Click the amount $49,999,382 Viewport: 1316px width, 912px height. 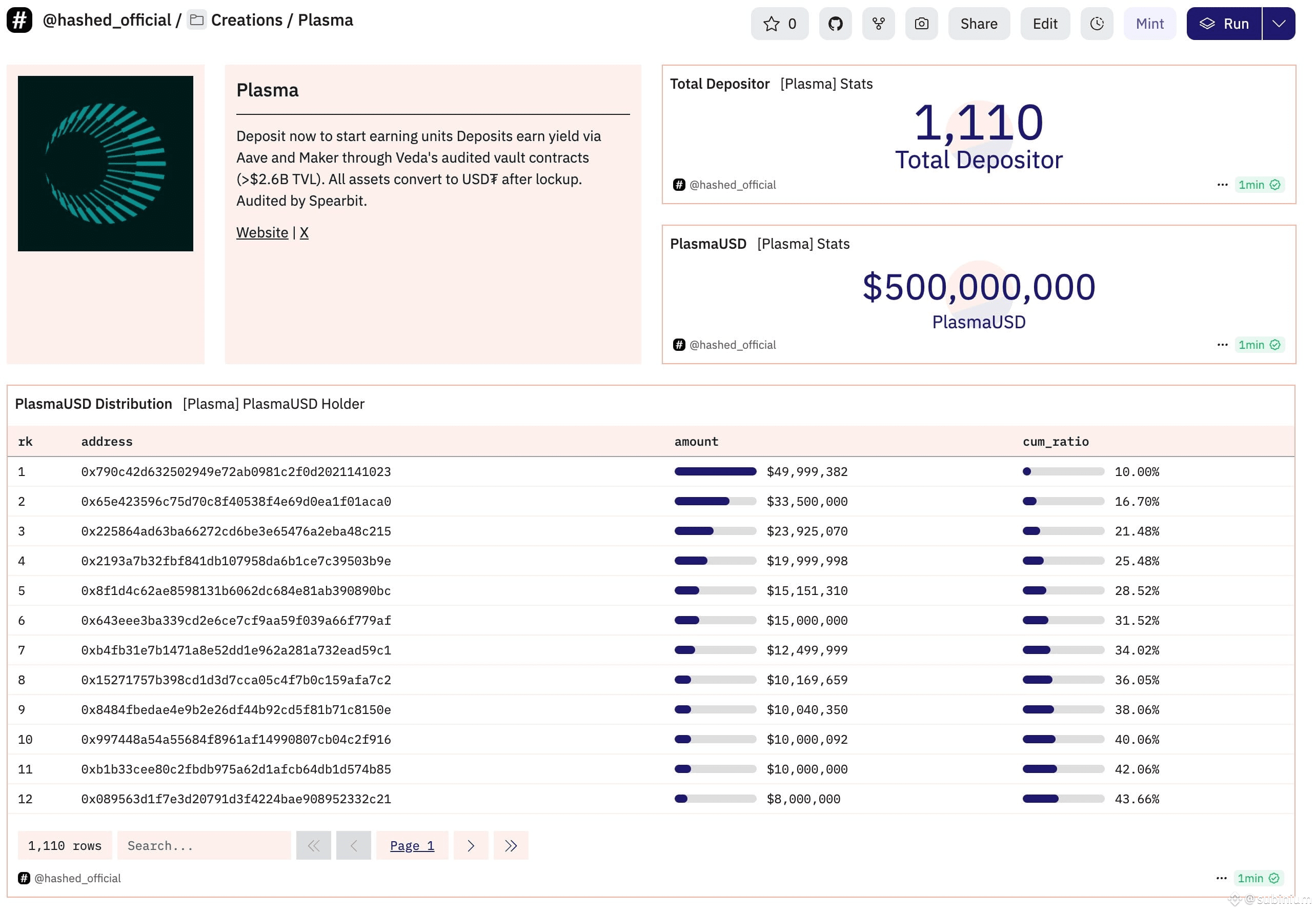pos(807,472)
